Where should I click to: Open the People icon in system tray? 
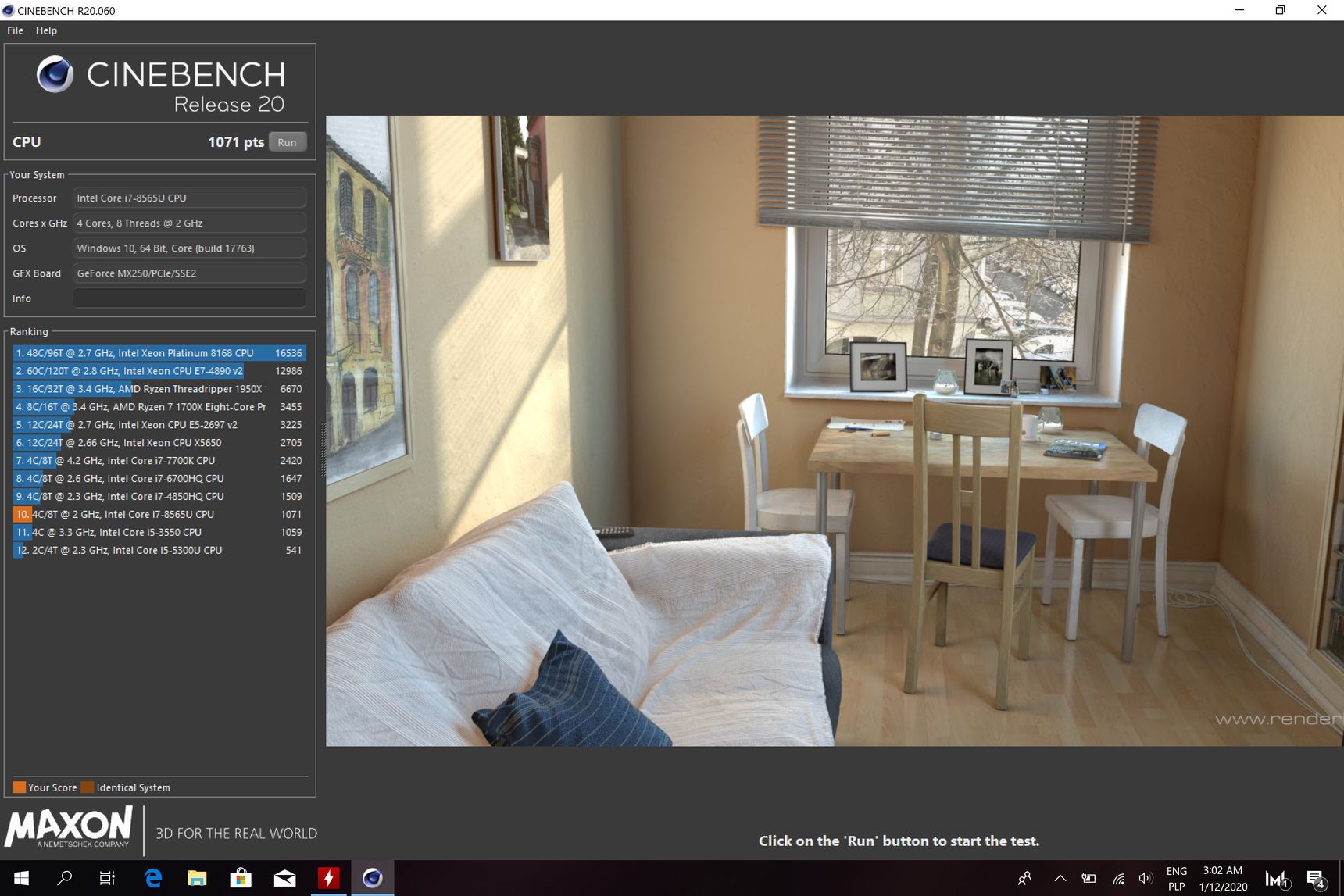(1024, 878)
